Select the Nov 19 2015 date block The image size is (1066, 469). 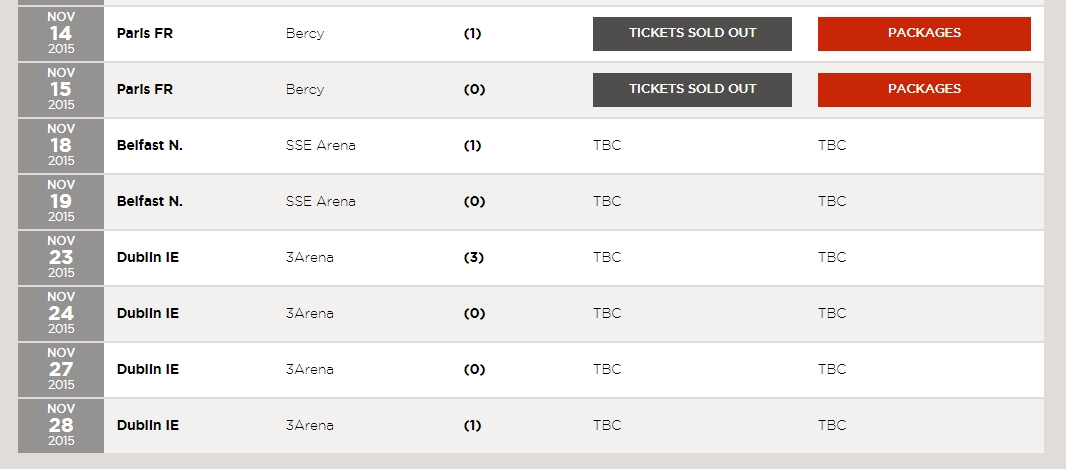61,201
